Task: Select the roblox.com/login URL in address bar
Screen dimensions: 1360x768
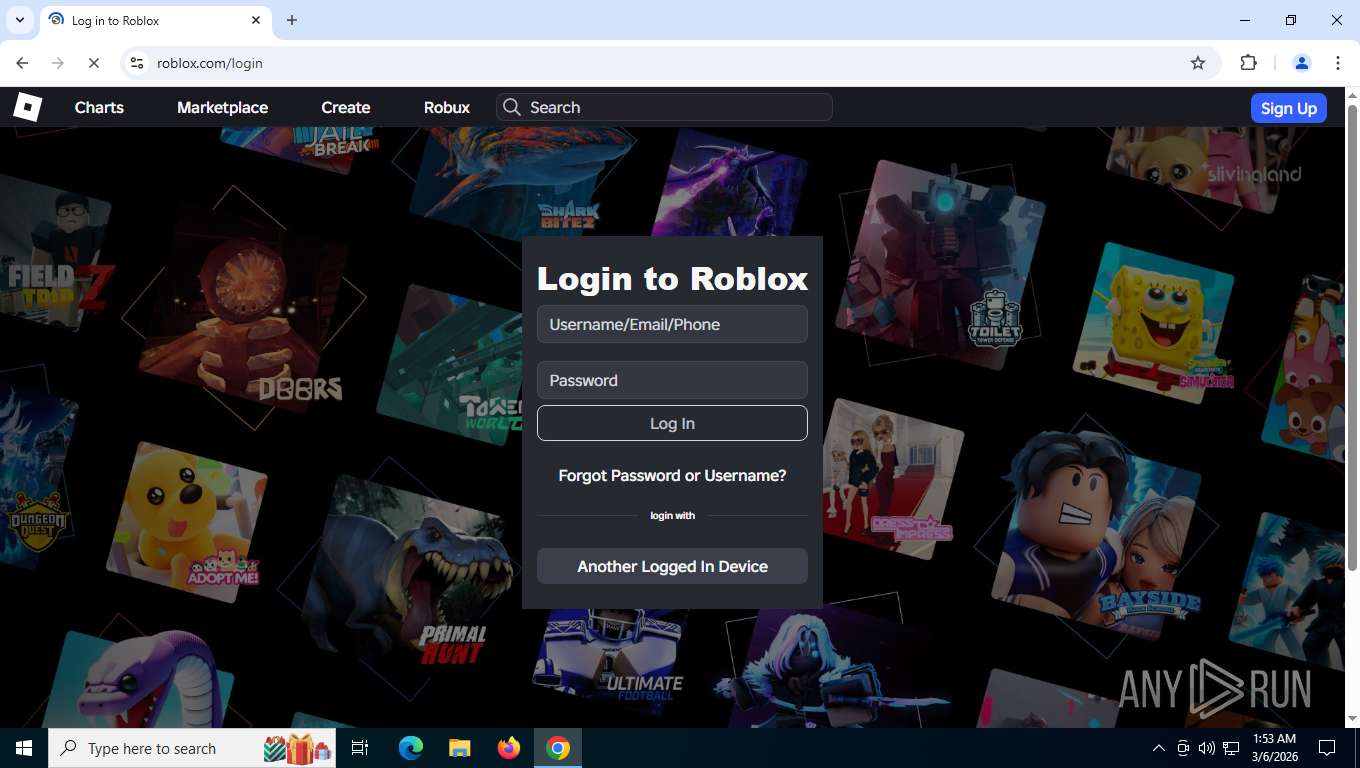Action: [210, 63]
